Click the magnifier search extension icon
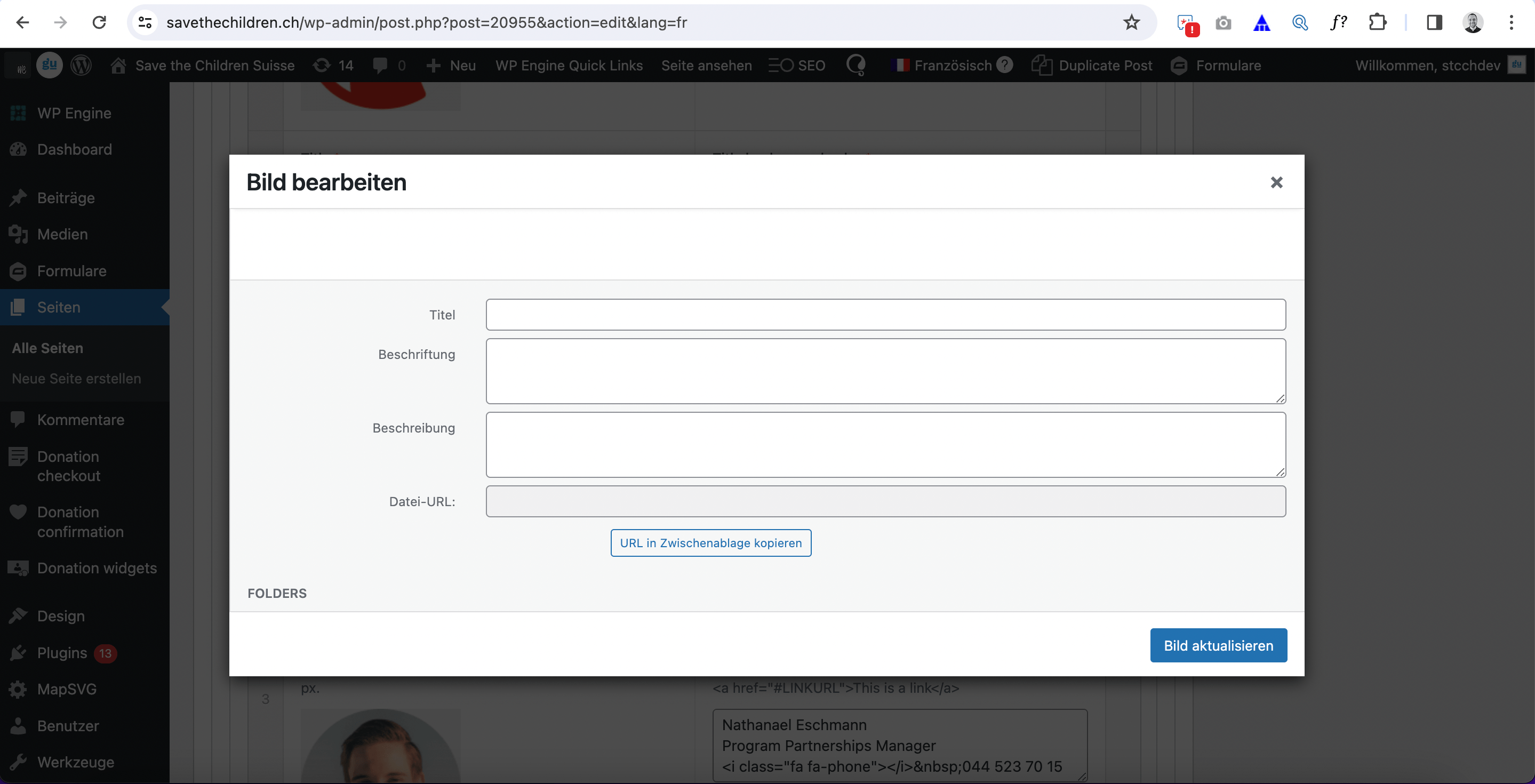 click(x=1300, y=23)
